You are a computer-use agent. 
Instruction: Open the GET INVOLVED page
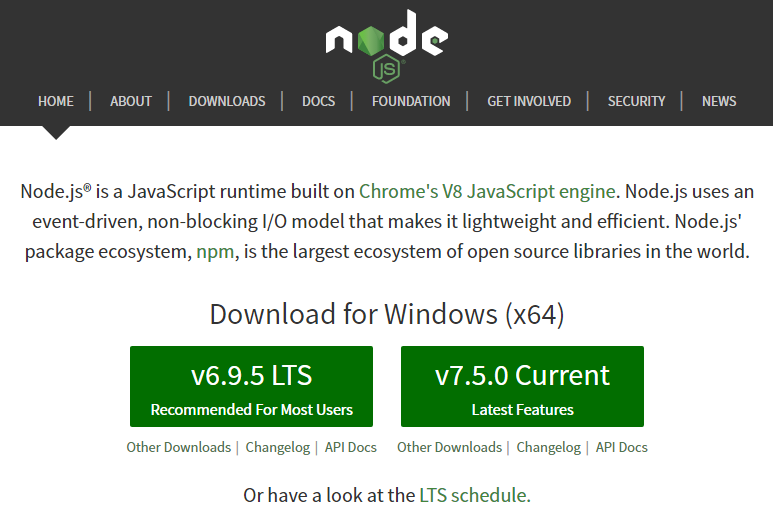[529, 101]
